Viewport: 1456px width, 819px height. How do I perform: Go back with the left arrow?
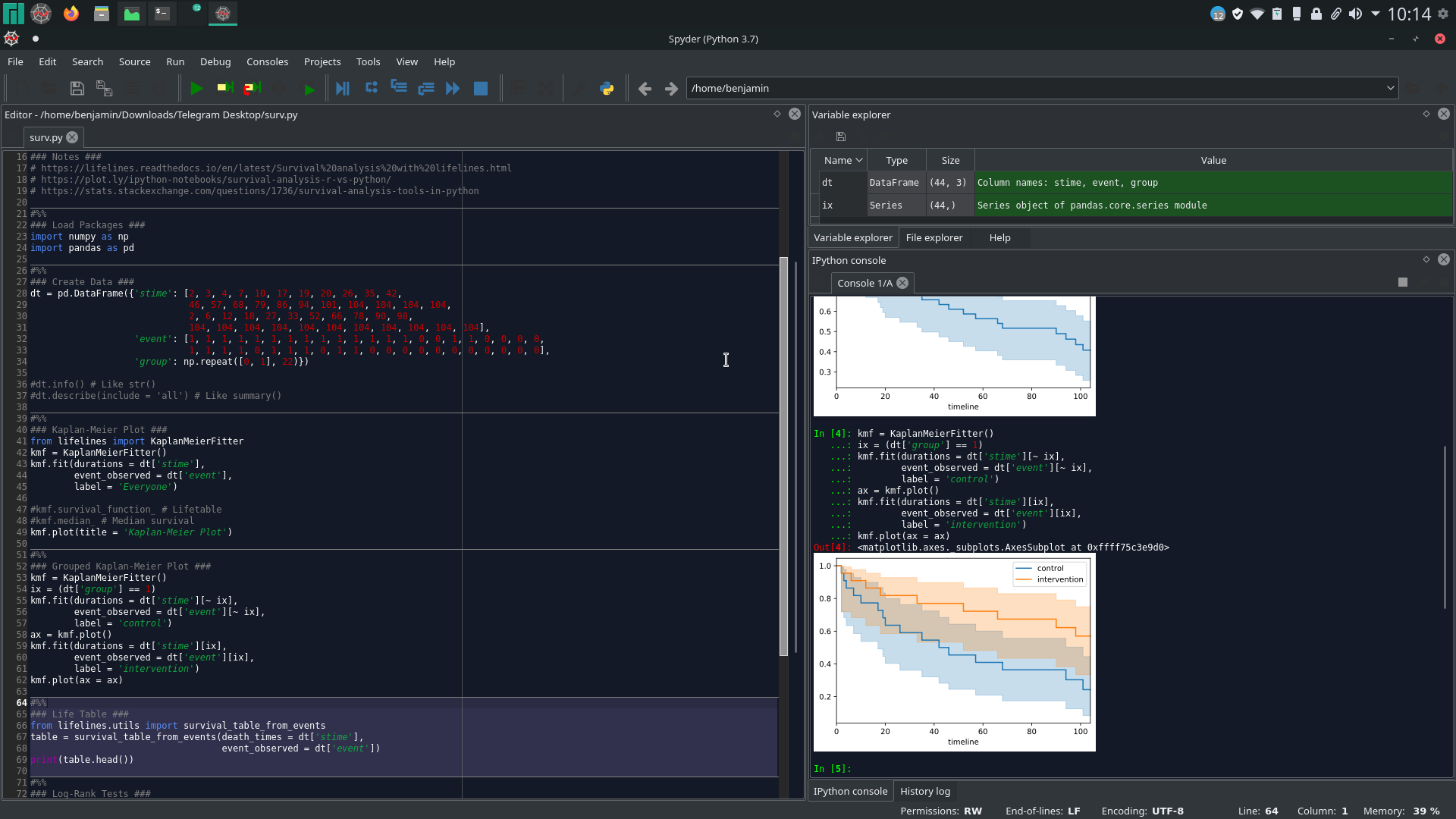pyautogui.click(x=645, y=89)
